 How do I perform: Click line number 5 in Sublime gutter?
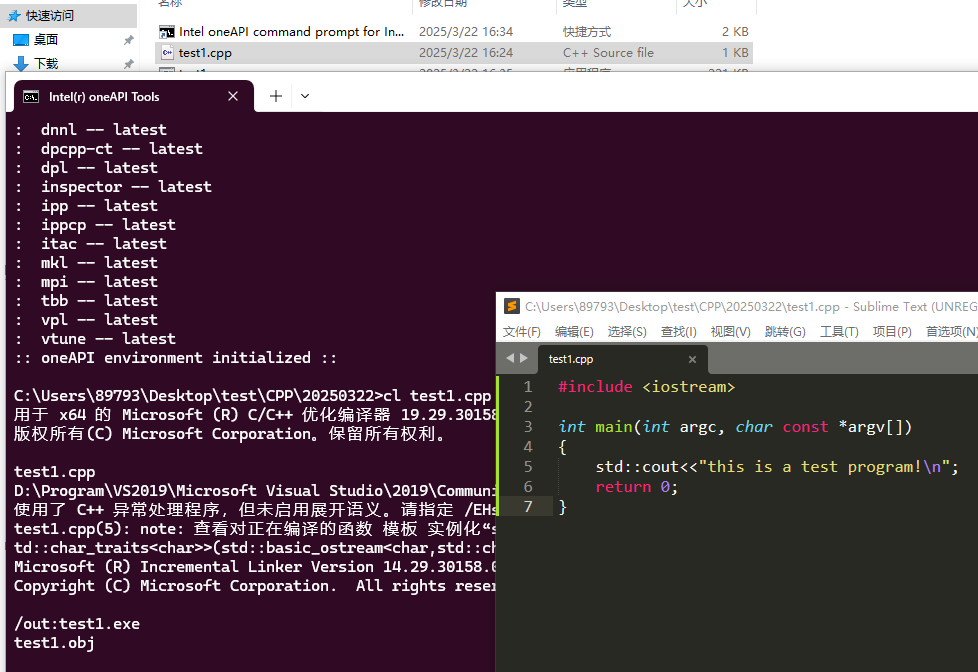tap(528, 467)
